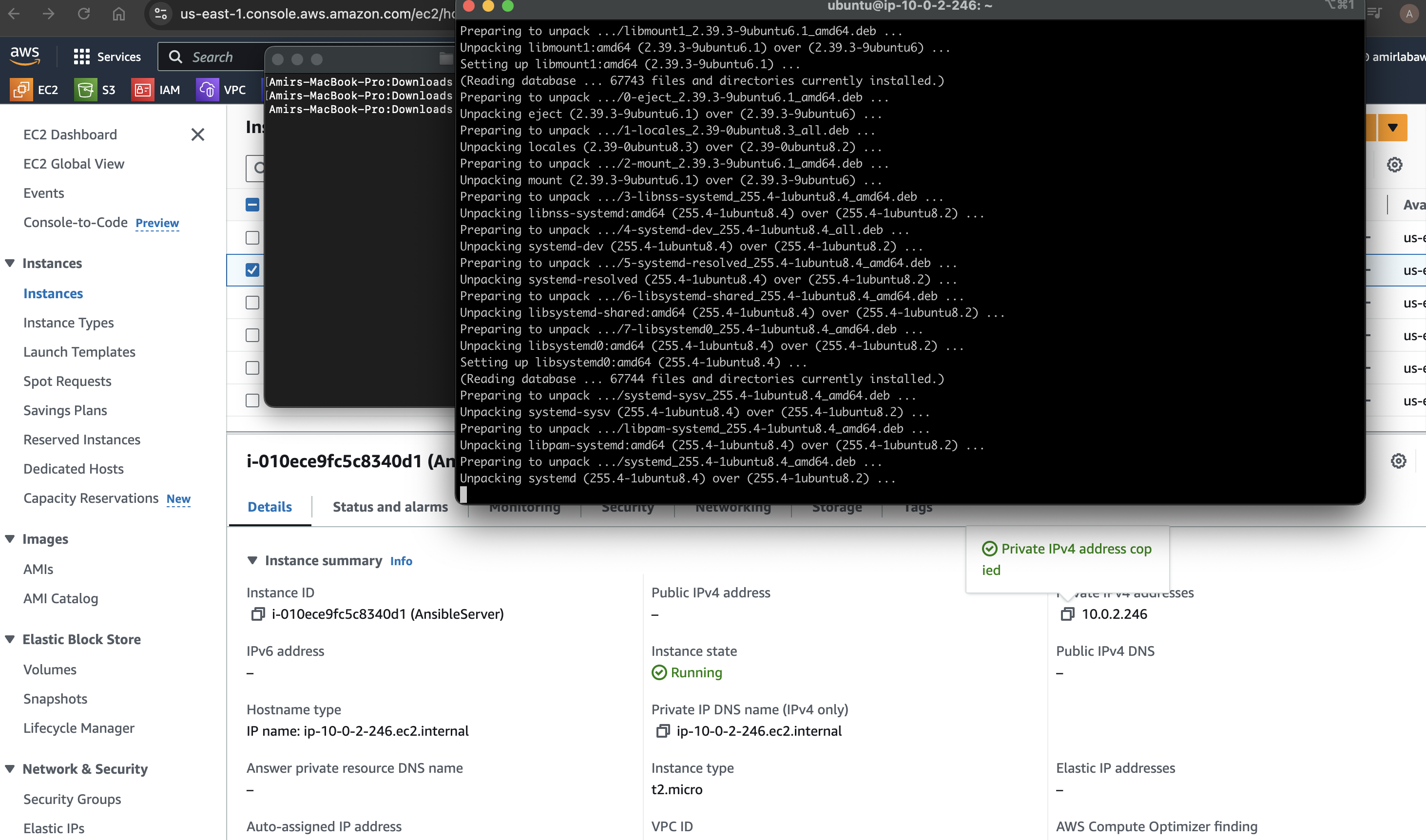Click the Info link beside Instance summary
Viewport: 1426px width, 840px height.
(401, 561)
